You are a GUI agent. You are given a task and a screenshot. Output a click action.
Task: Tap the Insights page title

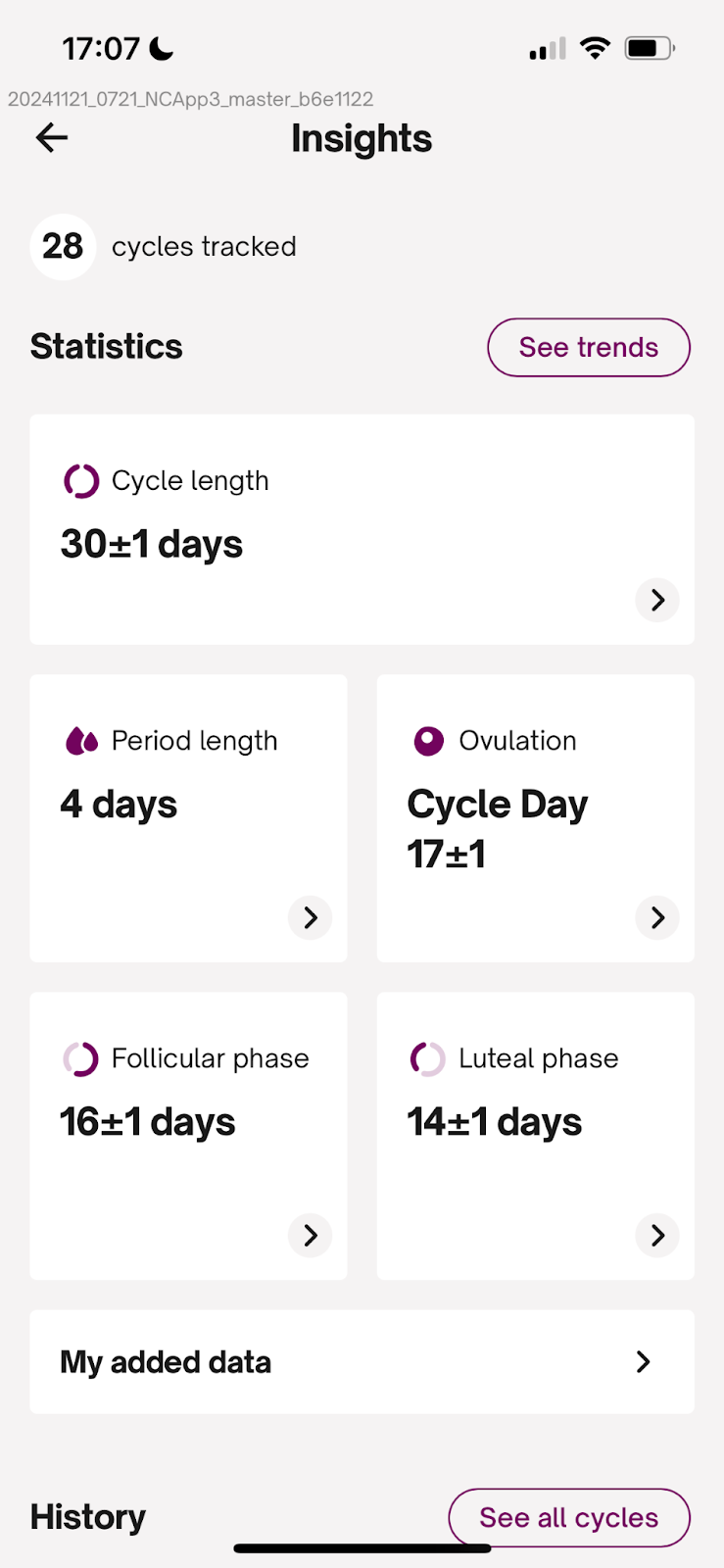pos(362,139)
